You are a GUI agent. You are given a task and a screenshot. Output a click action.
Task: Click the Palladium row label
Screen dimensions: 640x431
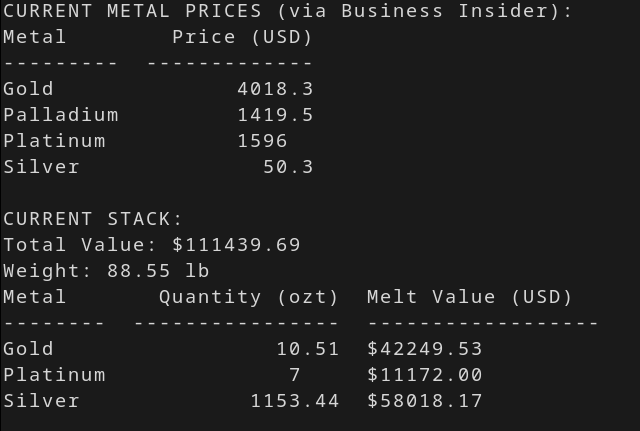pyautogui.click(x=61, y=115)
